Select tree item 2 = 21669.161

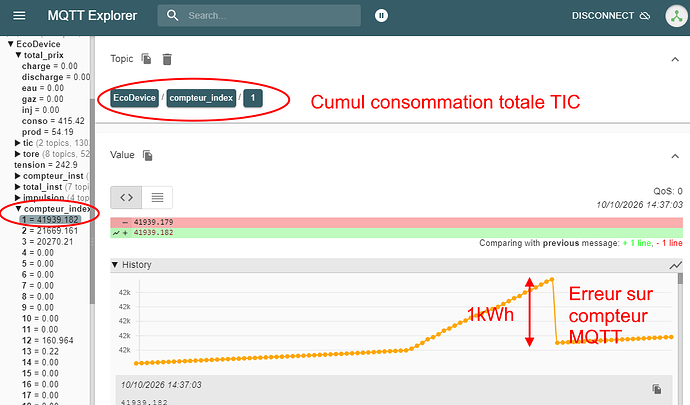(x=50, y=231)
